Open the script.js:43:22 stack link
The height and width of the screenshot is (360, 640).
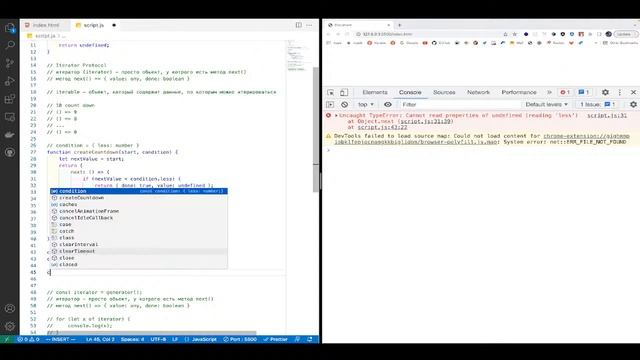pos(382,127)
